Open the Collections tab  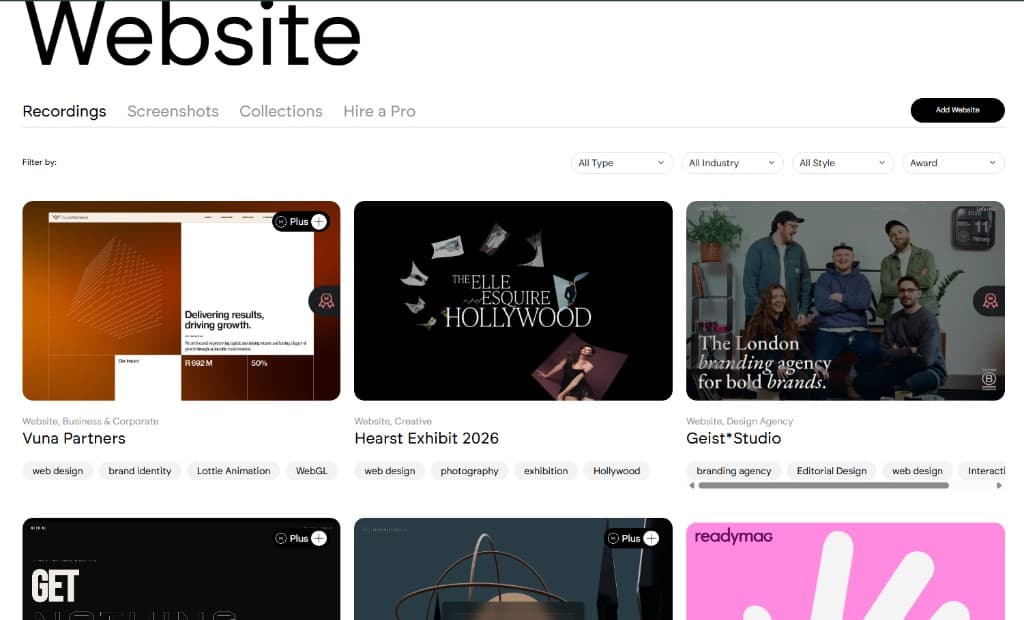[x=281, y=111]
